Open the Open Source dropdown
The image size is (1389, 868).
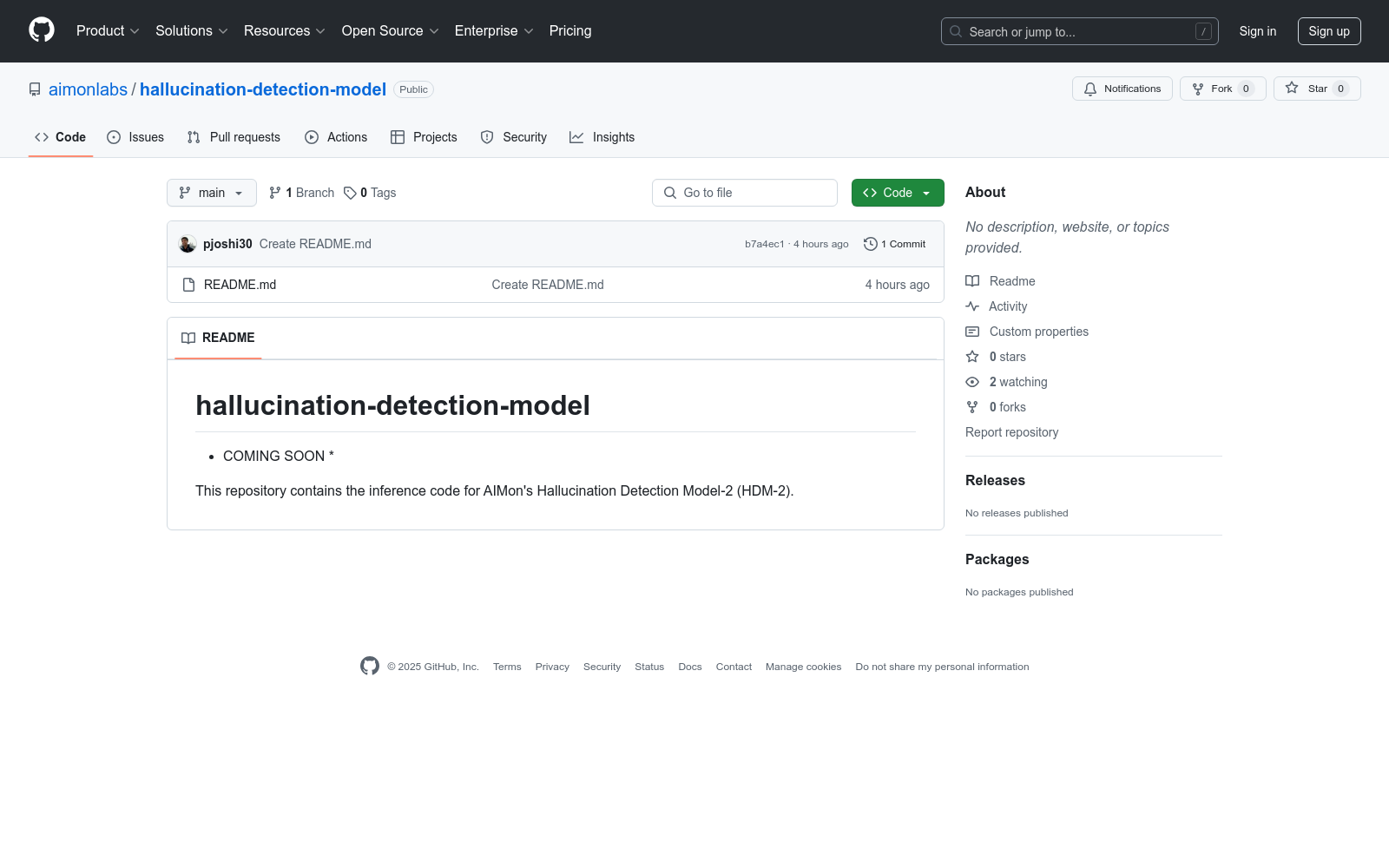[x=391, y=31]
